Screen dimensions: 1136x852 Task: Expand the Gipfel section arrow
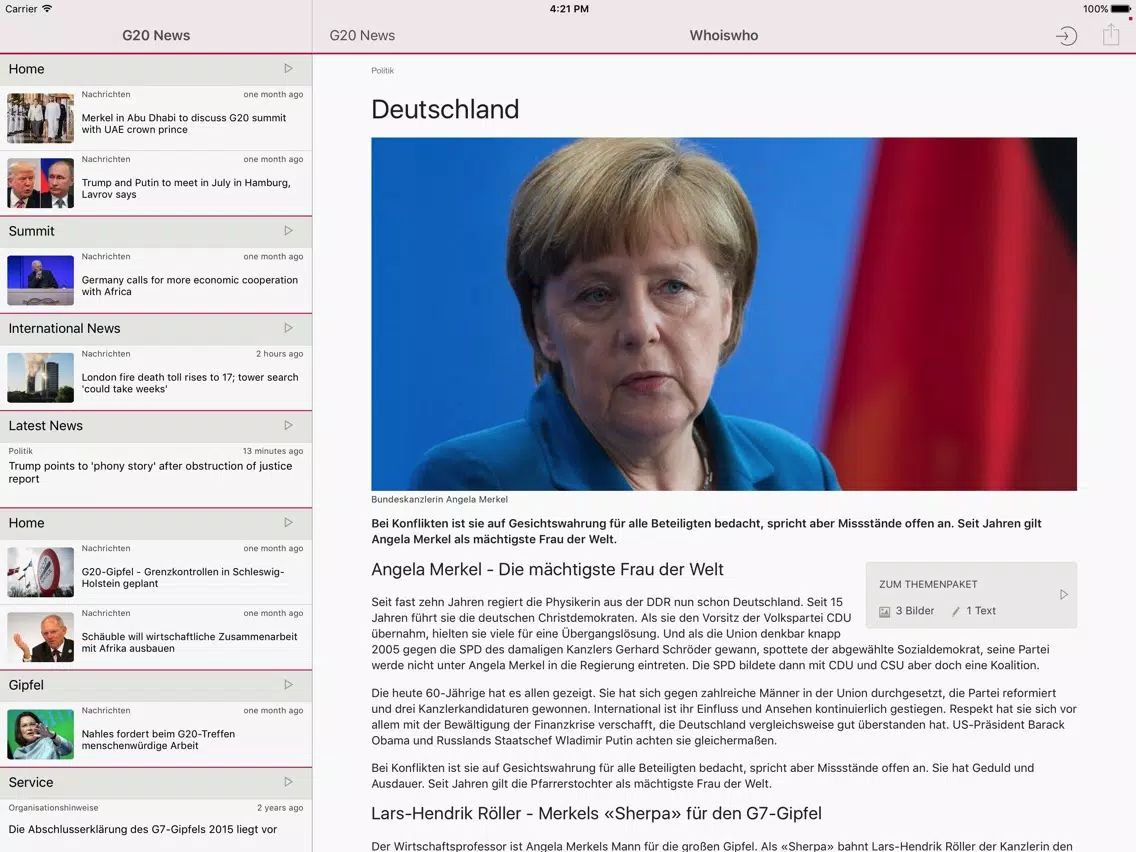tap(288, 685)
